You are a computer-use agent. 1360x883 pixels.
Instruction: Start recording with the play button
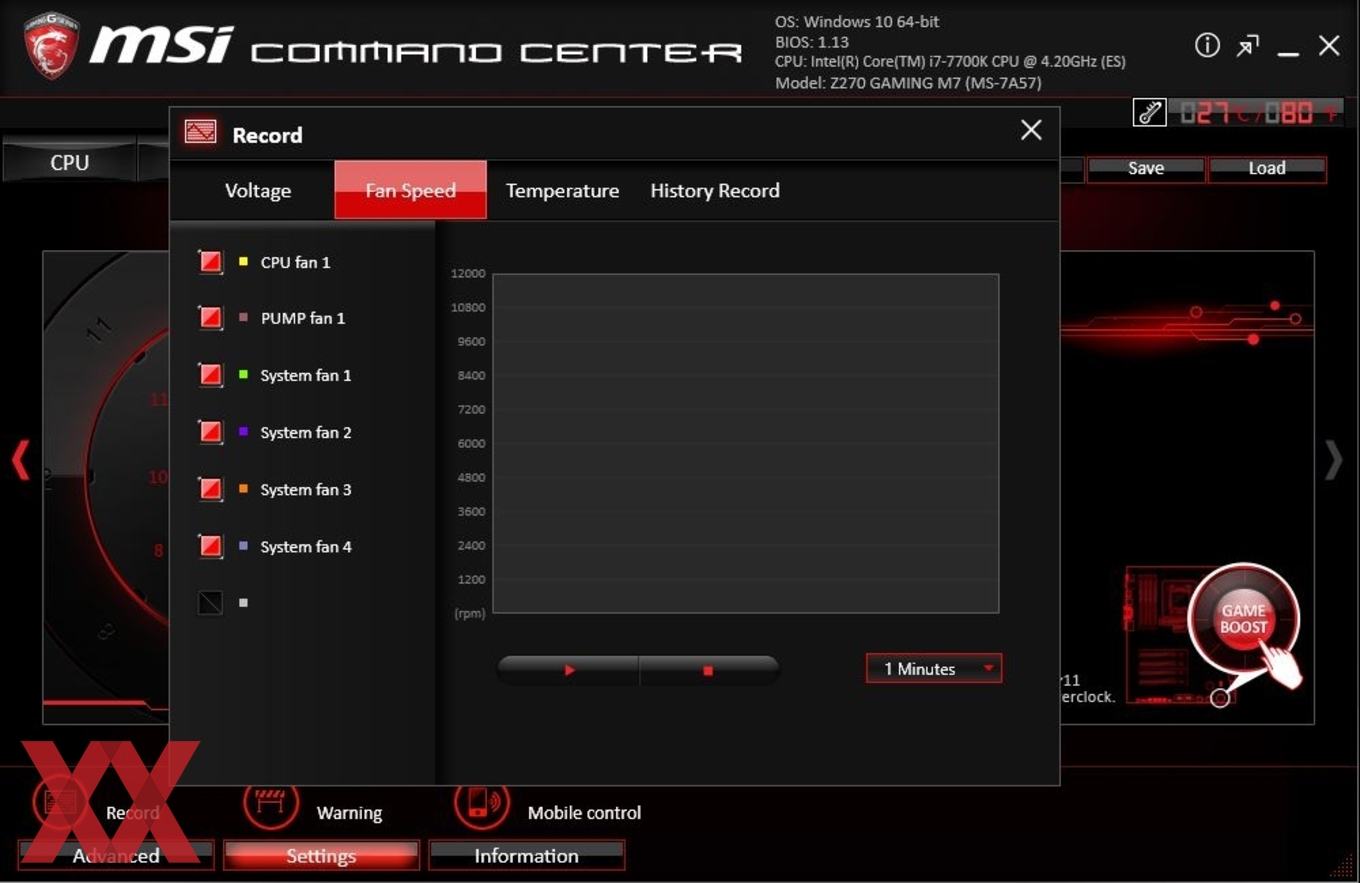[x=568, y=670]
